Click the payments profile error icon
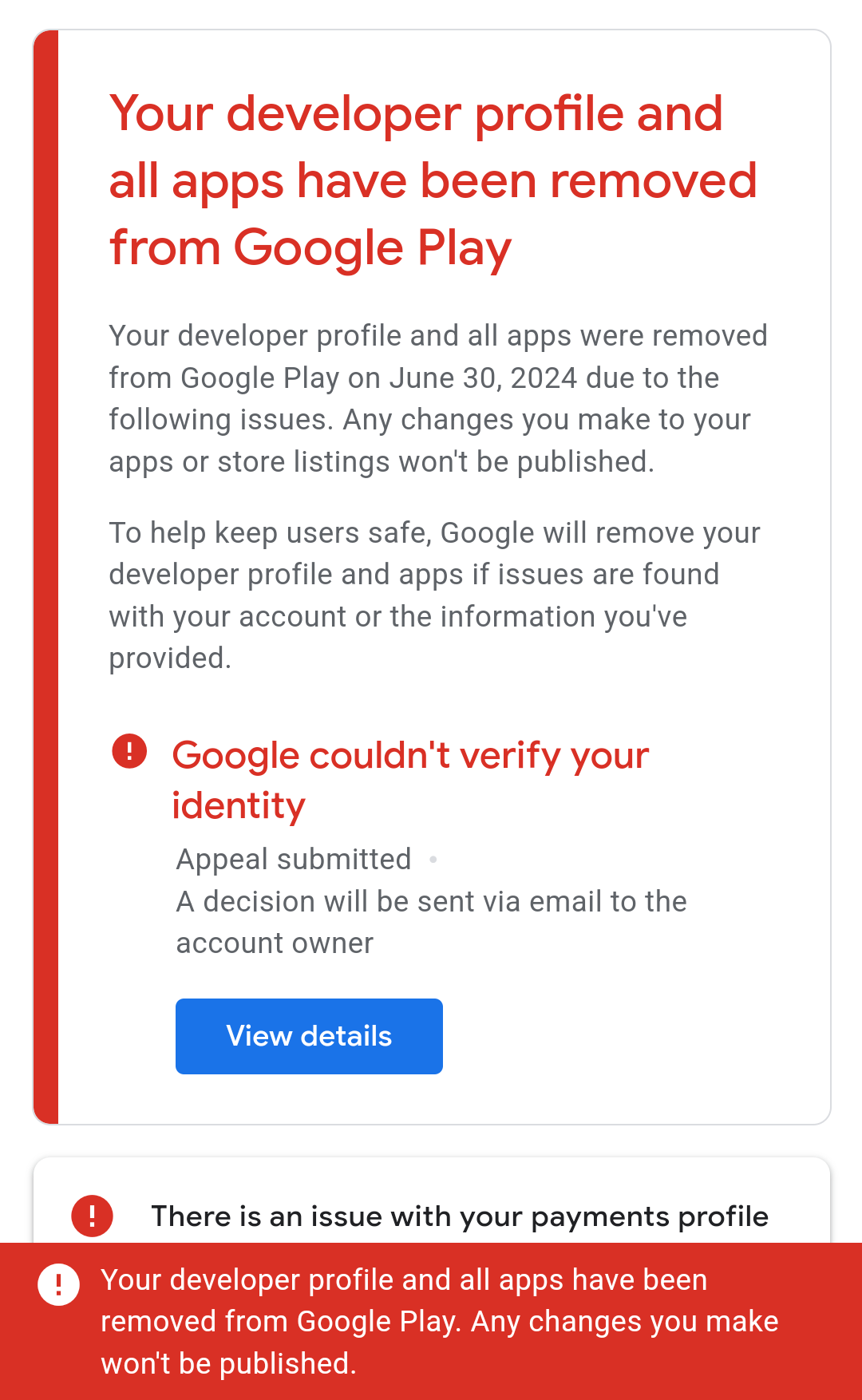 pyautogui.click(x=93, y=1216)
